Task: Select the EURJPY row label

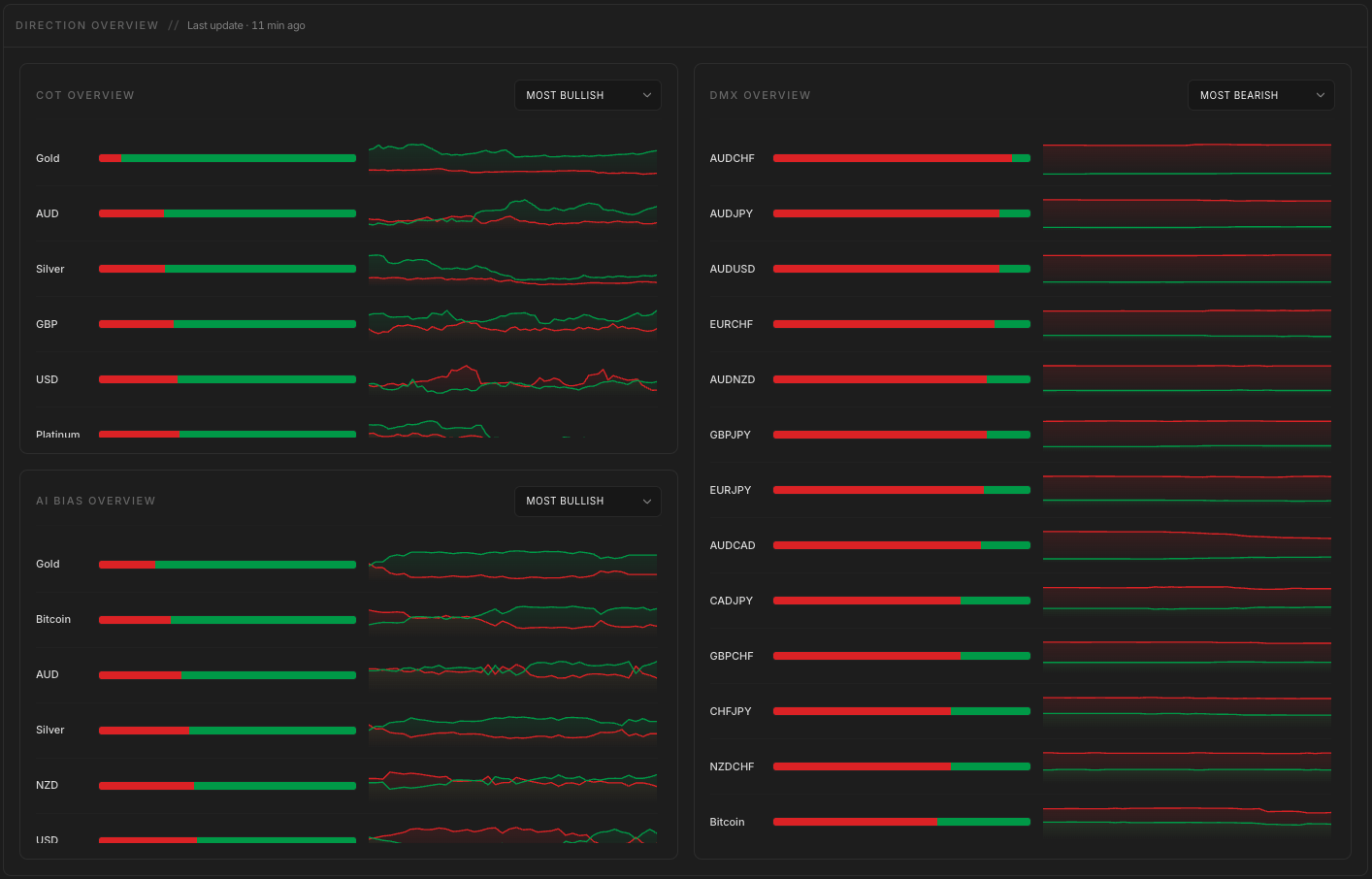Action: [731, 490]
